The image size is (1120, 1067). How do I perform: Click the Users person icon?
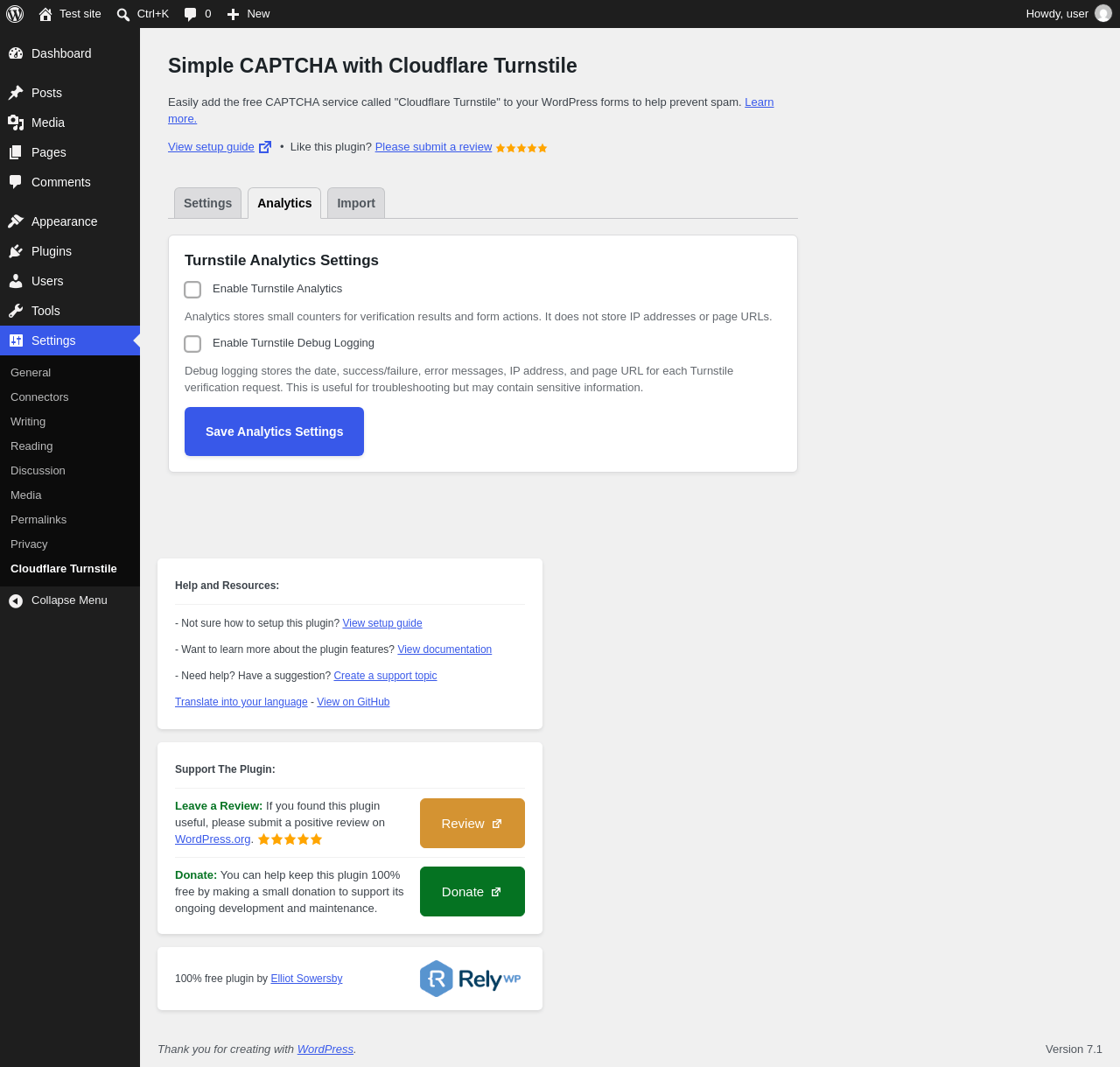pyautogui.click(x=16, y=281)
